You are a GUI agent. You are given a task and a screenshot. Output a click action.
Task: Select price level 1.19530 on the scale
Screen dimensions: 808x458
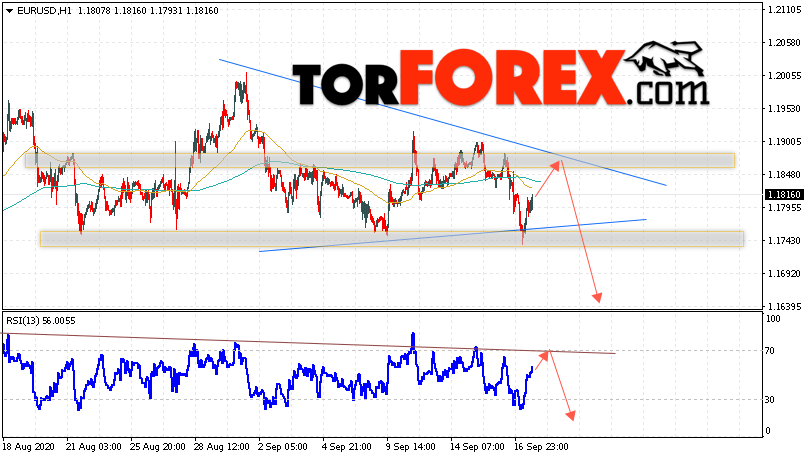pyautogui.click(x=784, y=109)
